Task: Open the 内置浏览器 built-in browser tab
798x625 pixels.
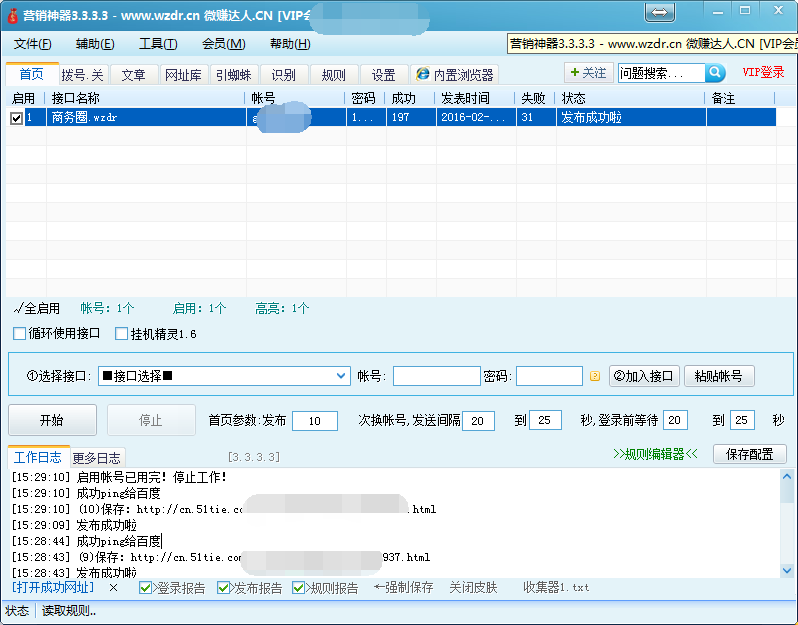Action: 455,75
